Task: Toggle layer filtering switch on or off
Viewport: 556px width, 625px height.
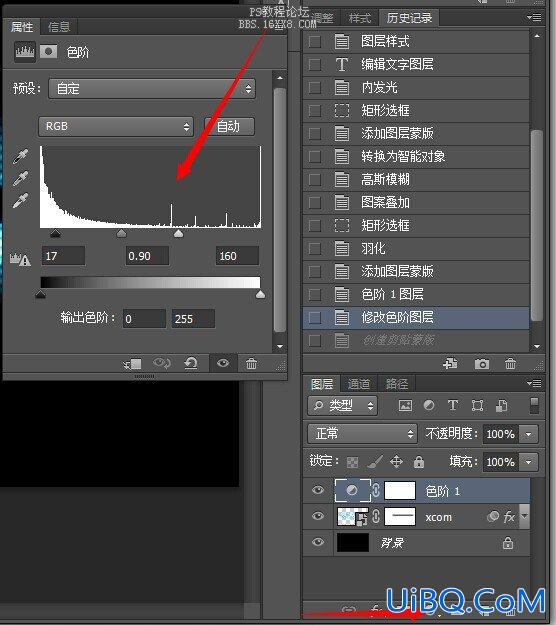Action: pos(534,405)
